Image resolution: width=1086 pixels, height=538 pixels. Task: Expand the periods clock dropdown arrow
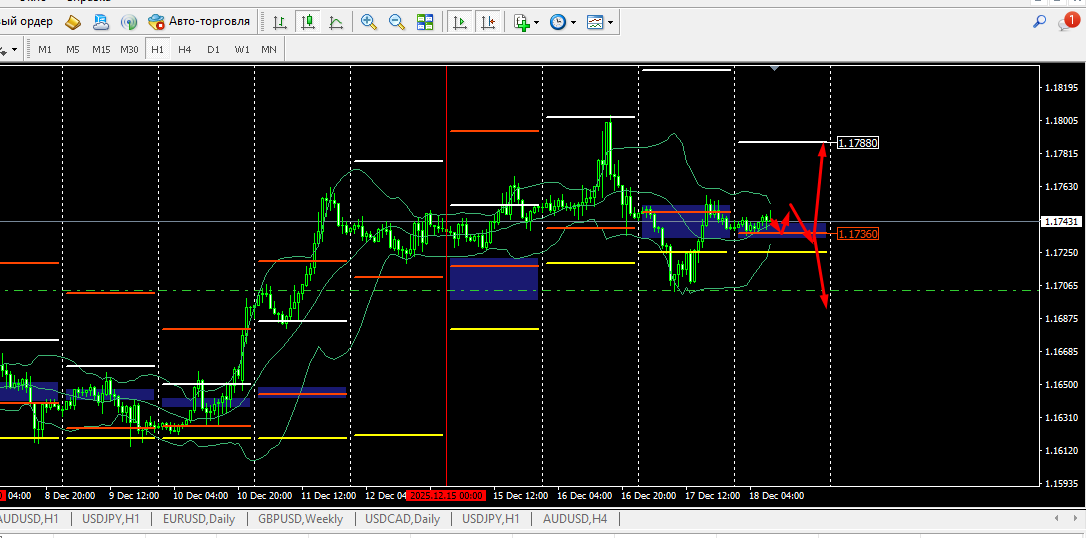[x=573, y=23]
